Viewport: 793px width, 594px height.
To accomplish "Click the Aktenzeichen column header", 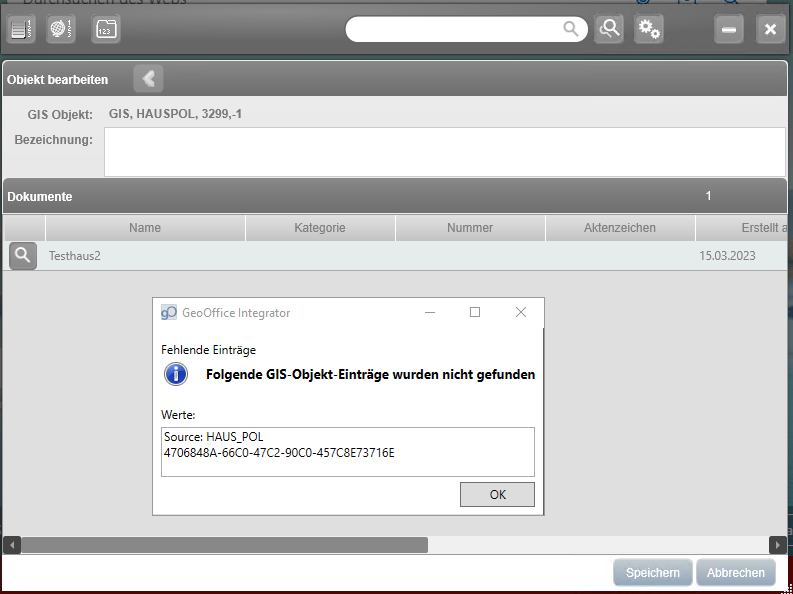I will point(620,228).
